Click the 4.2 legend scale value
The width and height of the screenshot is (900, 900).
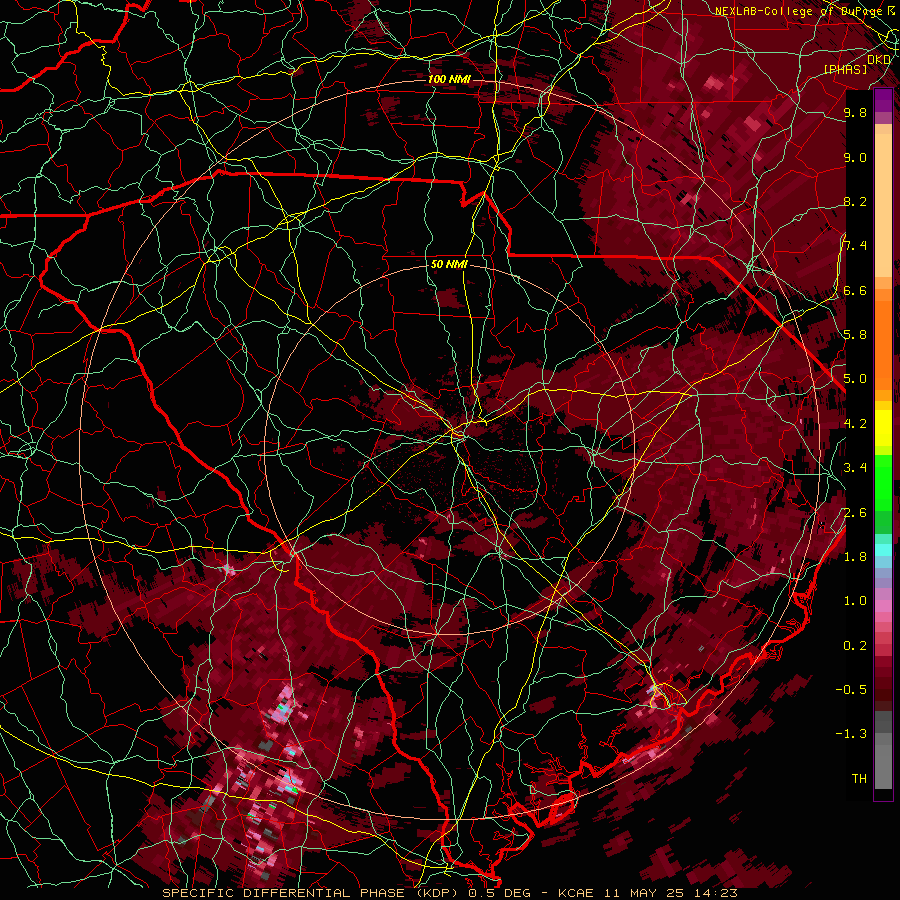click(855, 424)
